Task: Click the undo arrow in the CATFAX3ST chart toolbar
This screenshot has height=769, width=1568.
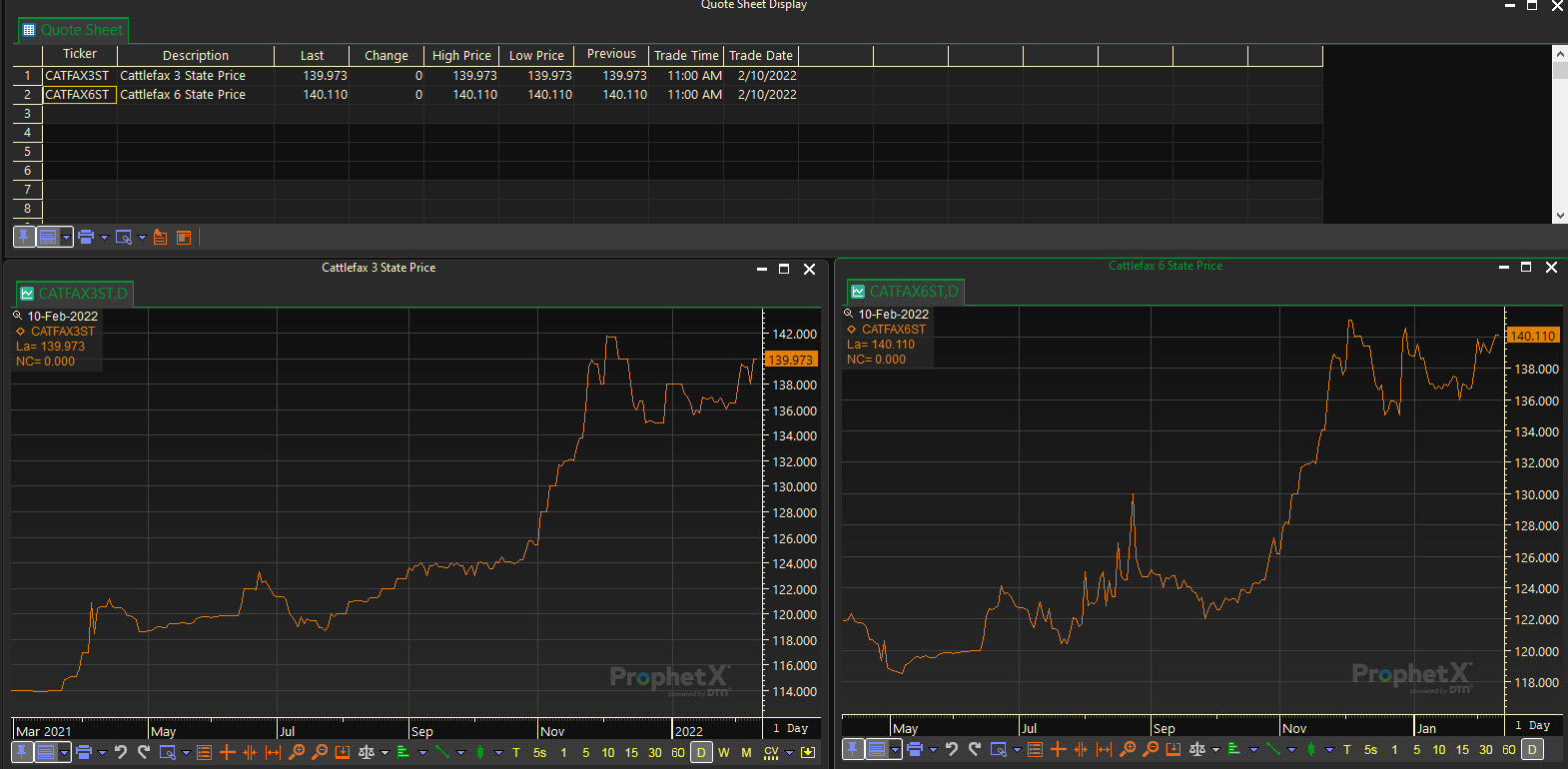Action: pos(121,752)
